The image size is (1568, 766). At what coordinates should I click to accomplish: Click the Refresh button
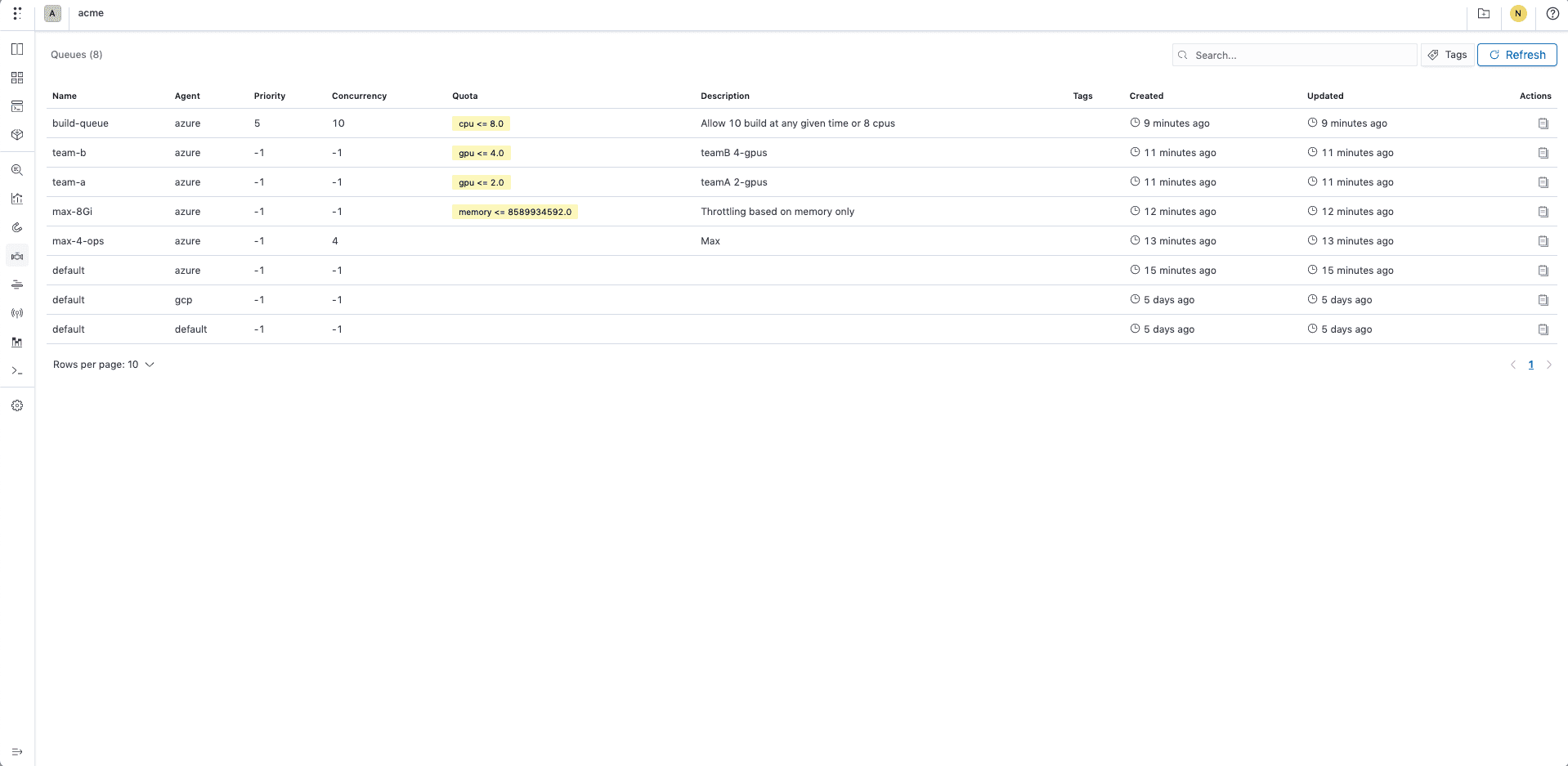[x=1516, y=55]
